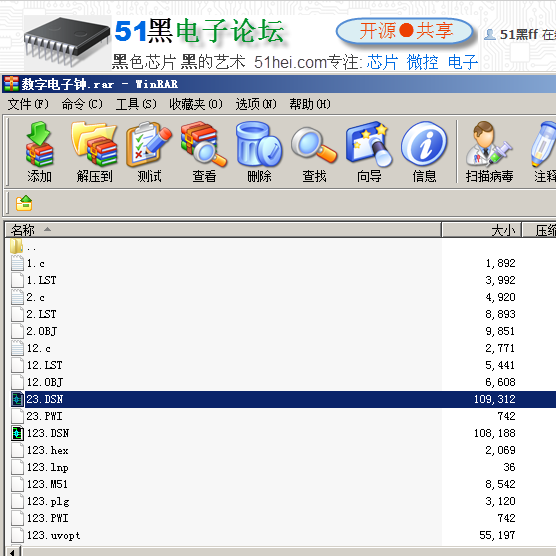This screenshot has width=556, height=556.
Task: Open the Commands (命令) menu
Action: point(82,104)
